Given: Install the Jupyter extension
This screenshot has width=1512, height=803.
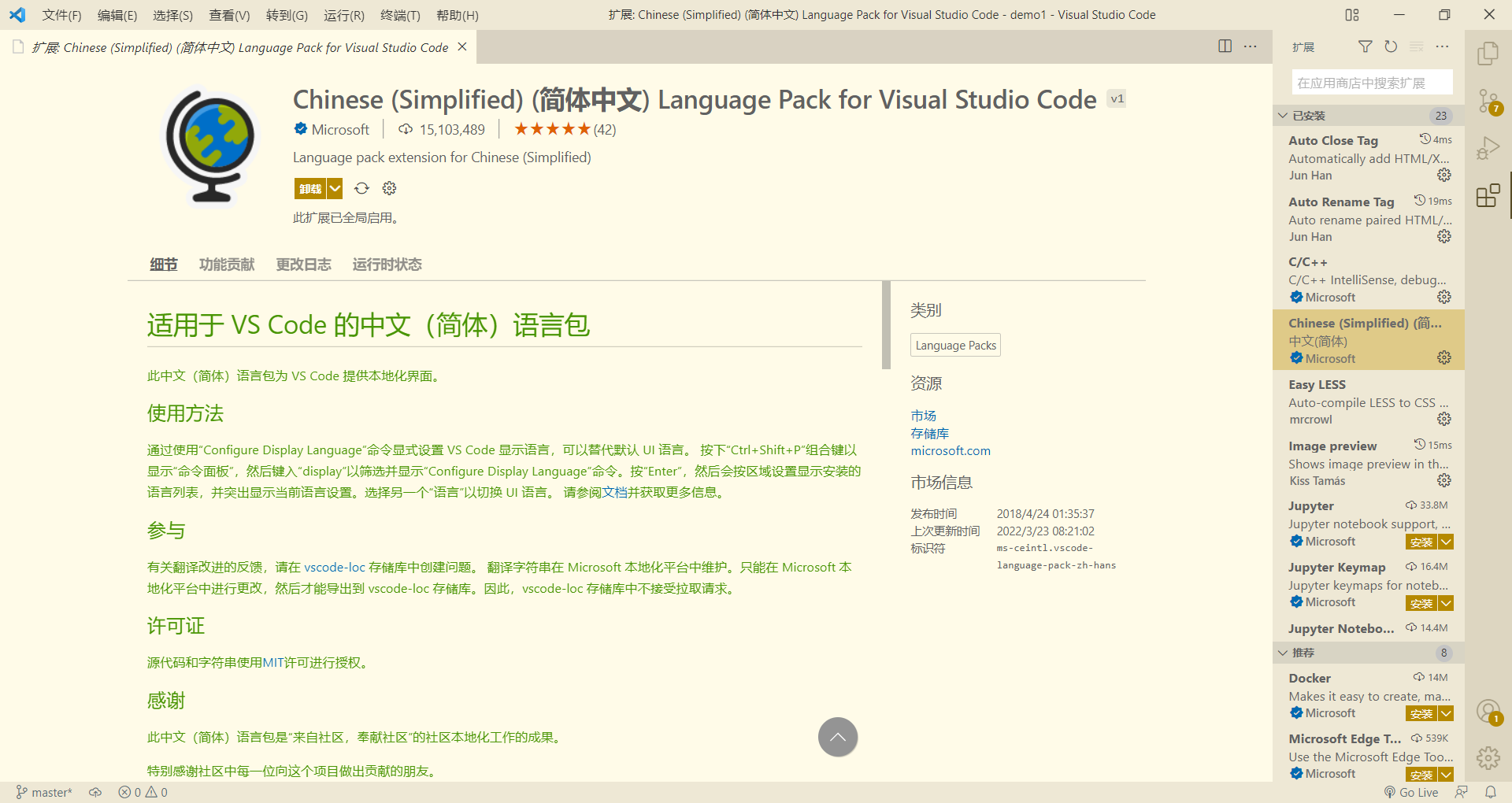Looking at the screenshot, I should click(x=1421, y=542).
